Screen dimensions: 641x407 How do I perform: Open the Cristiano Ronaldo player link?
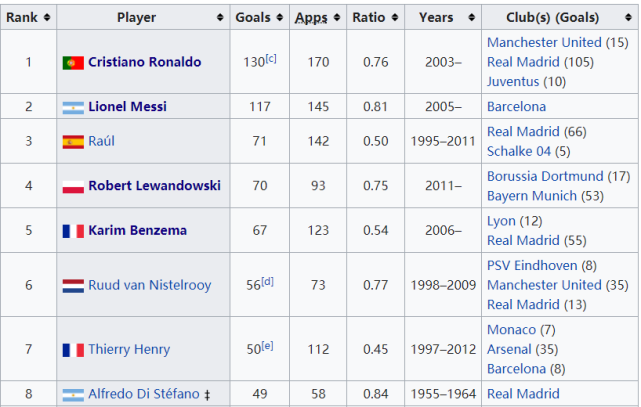tap(145, 62)
